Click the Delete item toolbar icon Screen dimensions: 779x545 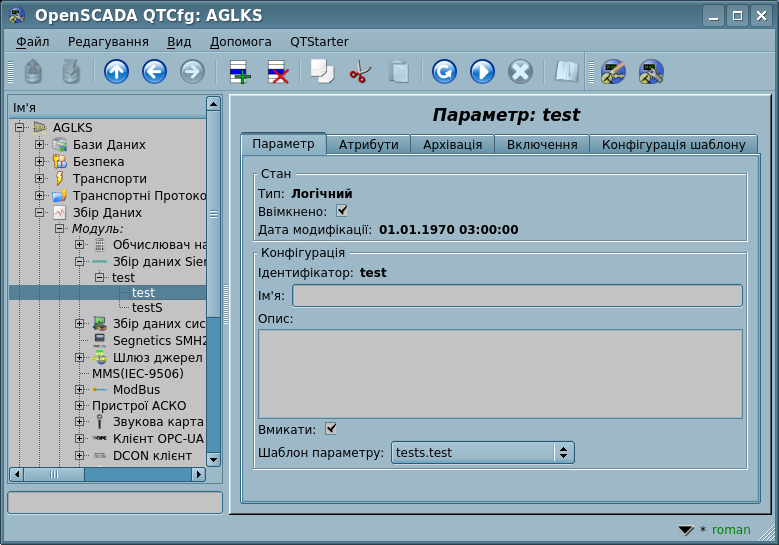(x=277, y=72)
